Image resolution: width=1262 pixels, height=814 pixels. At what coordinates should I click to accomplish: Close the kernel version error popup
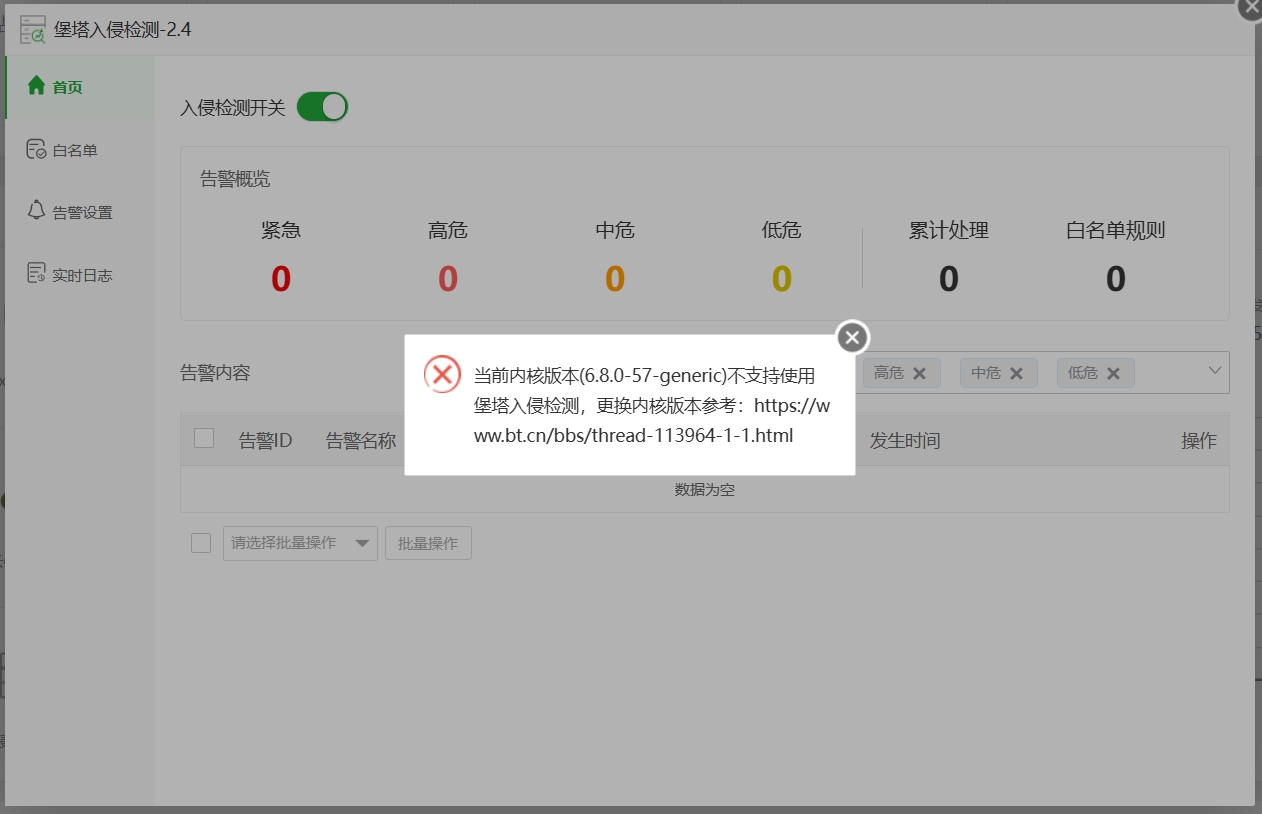(852, 338)
